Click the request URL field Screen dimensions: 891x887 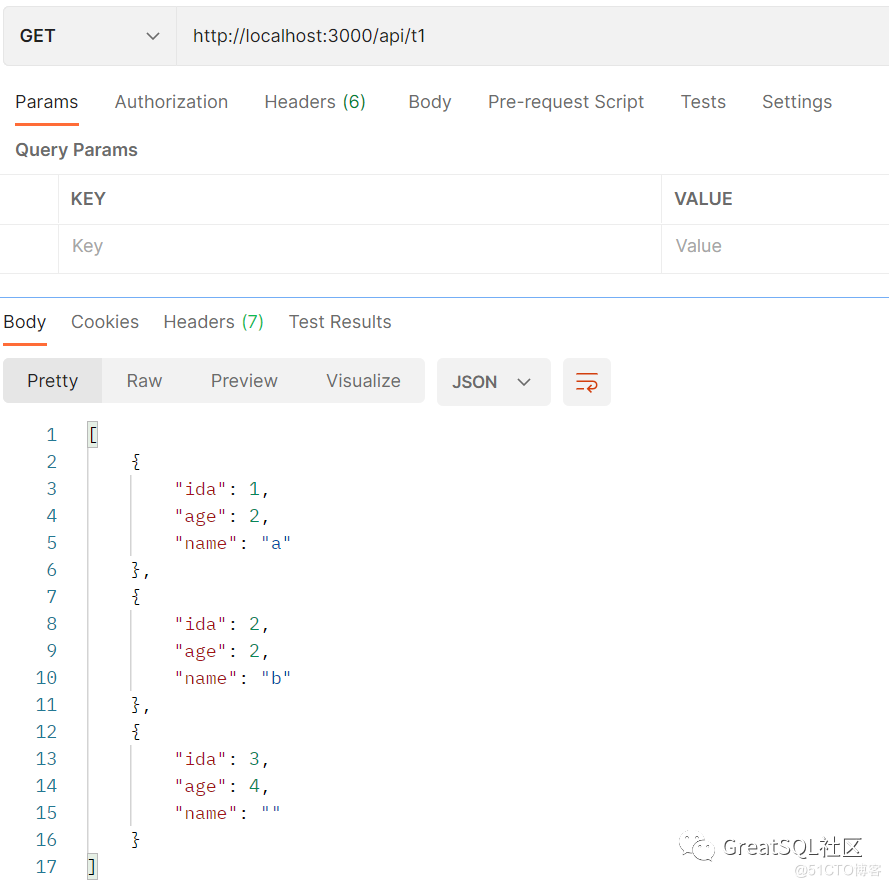tap(530, 36)
